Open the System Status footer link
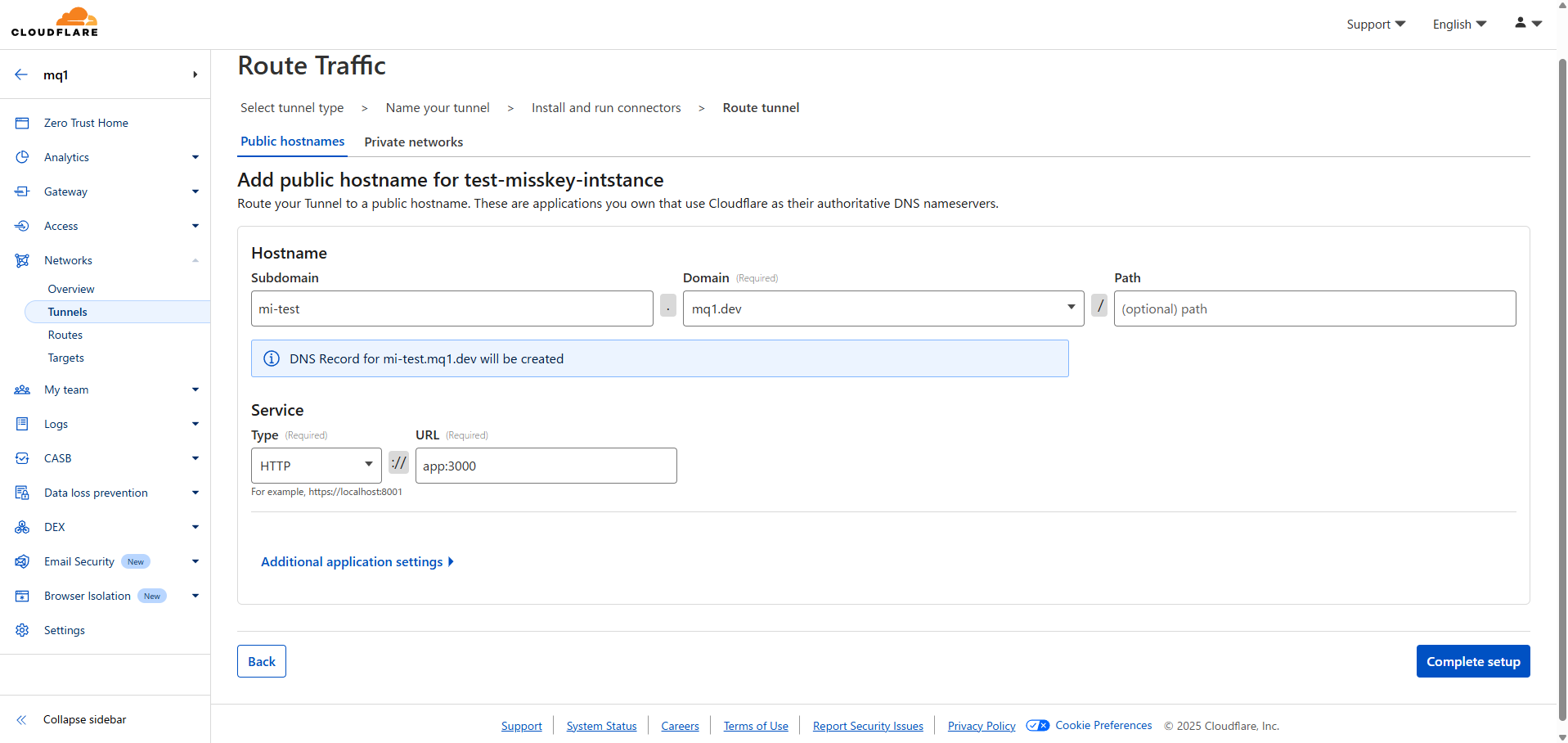This screenshot has width=1568, height=743. [601, 726]
